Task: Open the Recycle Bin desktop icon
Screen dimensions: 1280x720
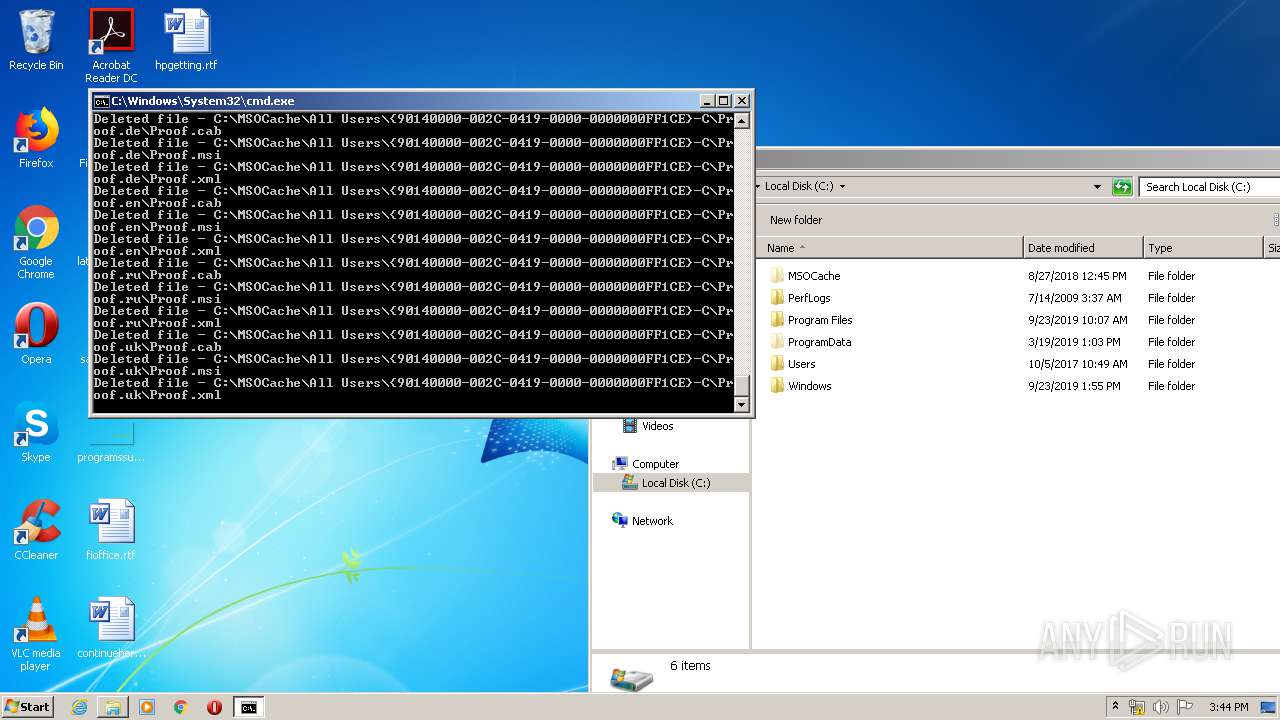Action: point(36,40)
